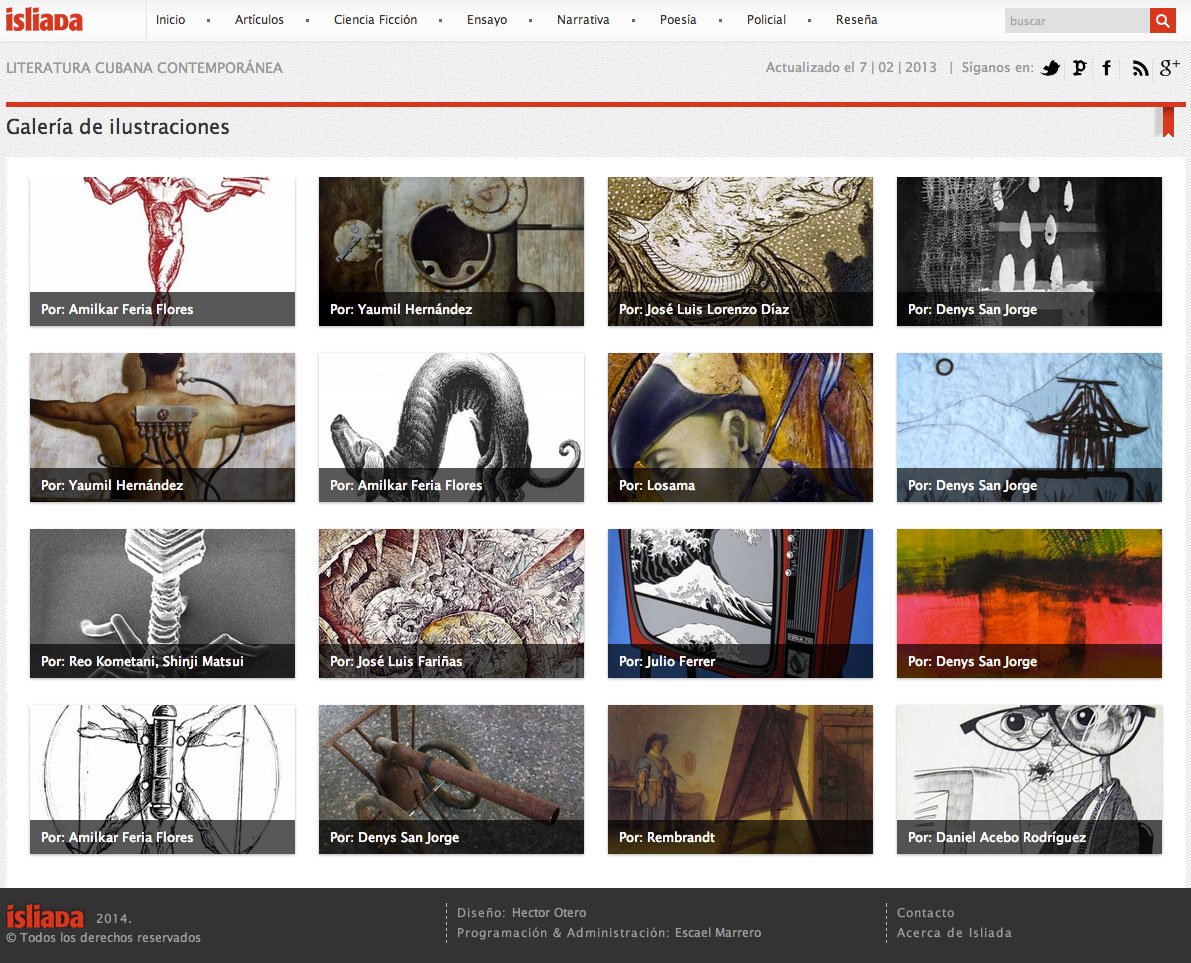This screenshot has height=963, width=1191.
Task: Click the Escael Marrero programming credit
Action: click(718, 933)
